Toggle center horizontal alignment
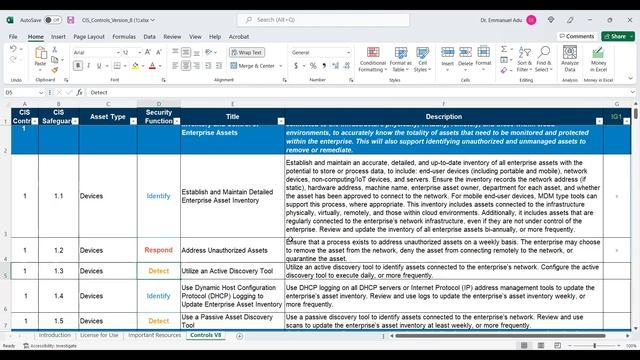640x360 pixels. point(186,66)
